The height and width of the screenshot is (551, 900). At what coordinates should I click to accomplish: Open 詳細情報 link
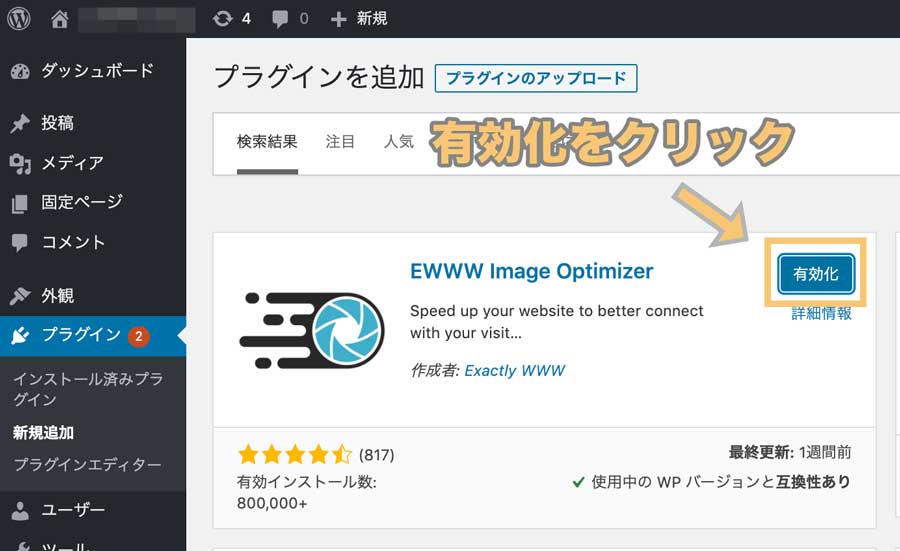pos(821,313)
